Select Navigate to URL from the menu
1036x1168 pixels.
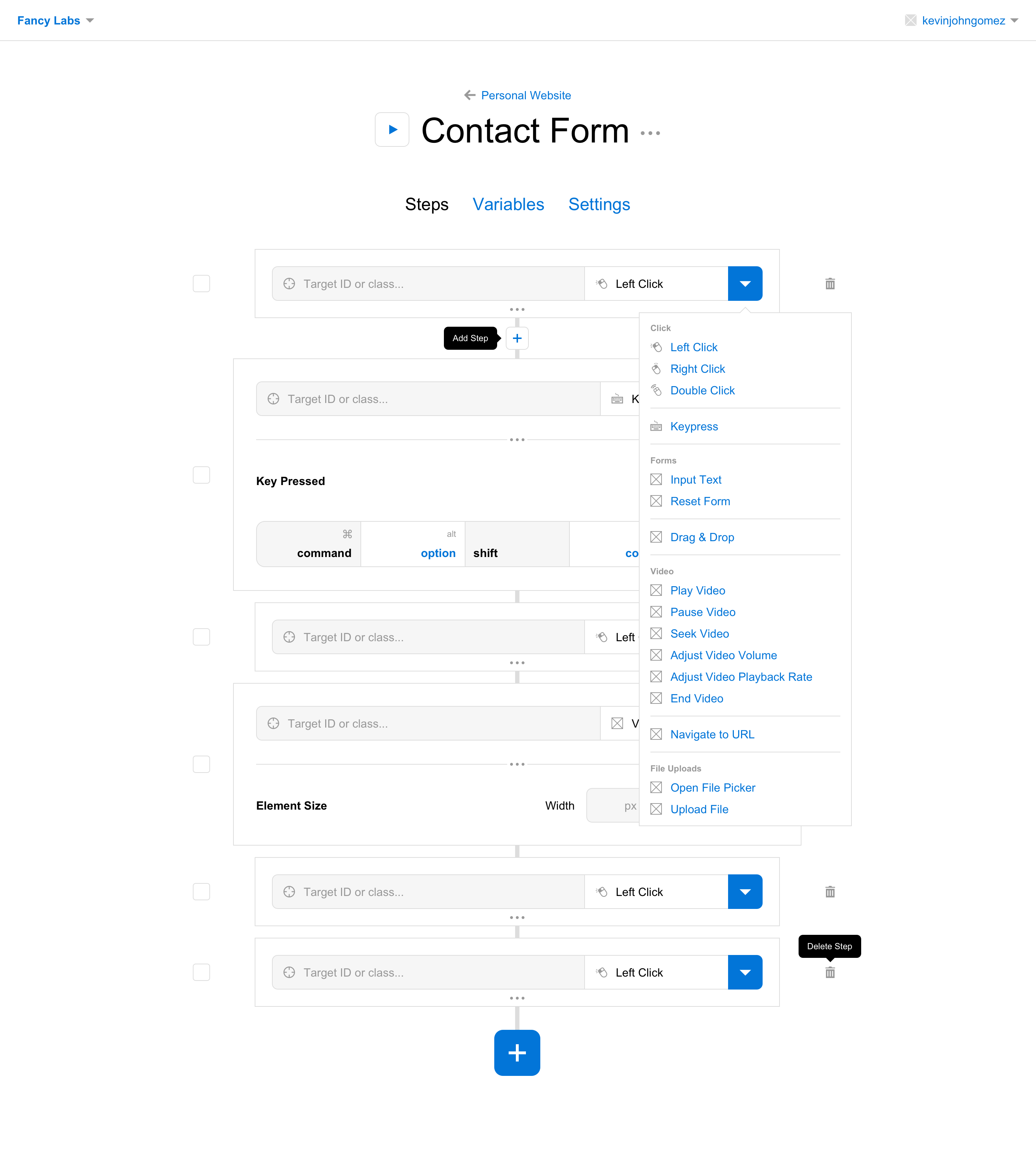tap(712, 734)
